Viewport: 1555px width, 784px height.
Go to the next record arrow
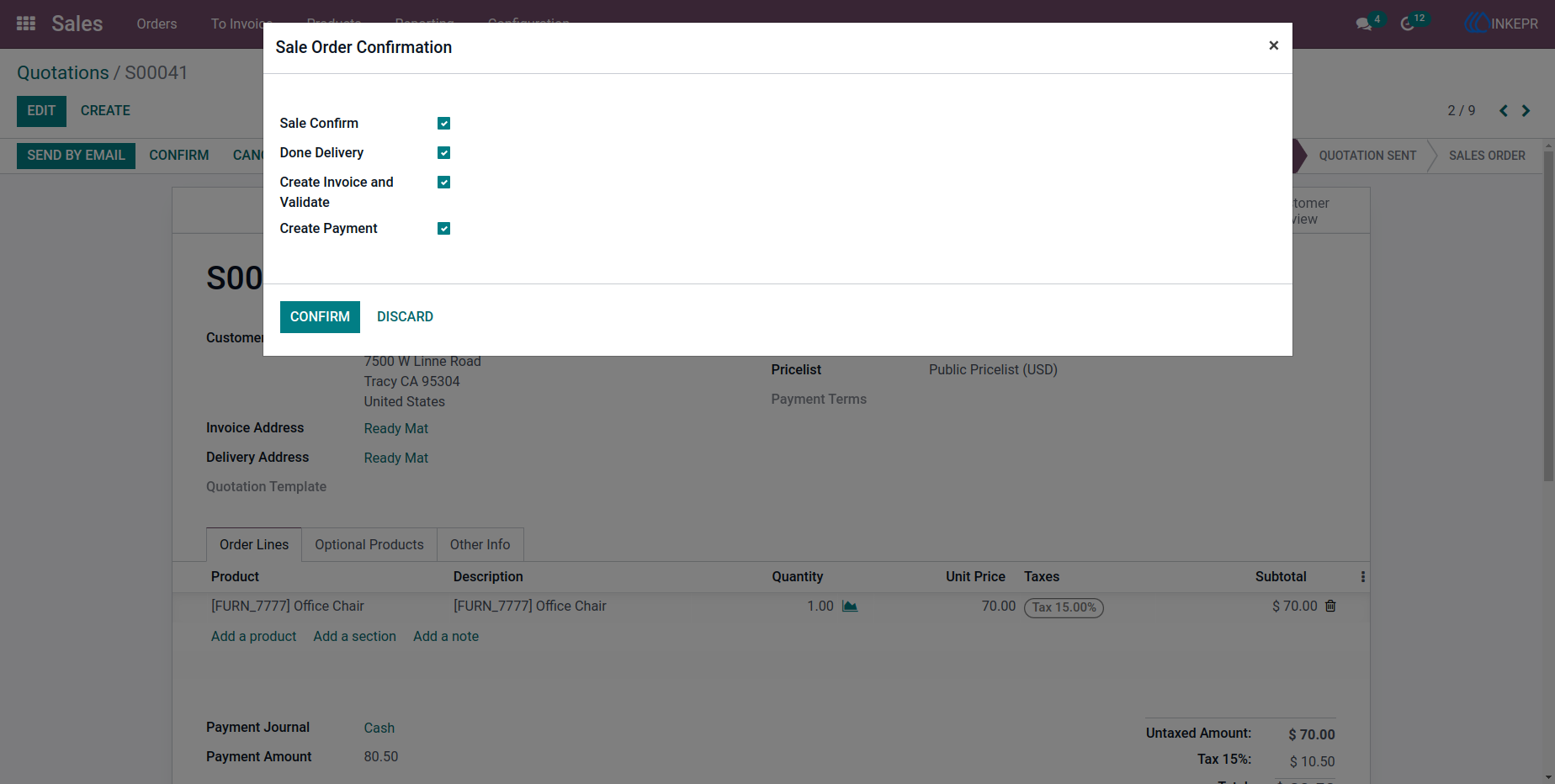click(x=1526, y=111)
